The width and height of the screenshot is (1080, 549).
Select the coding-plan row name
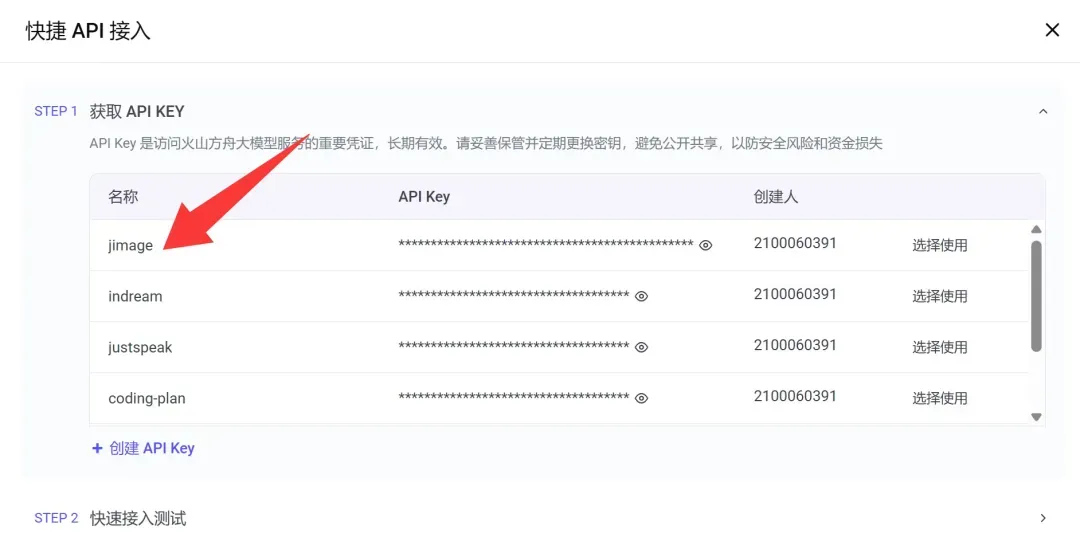[x=147, y=398]
